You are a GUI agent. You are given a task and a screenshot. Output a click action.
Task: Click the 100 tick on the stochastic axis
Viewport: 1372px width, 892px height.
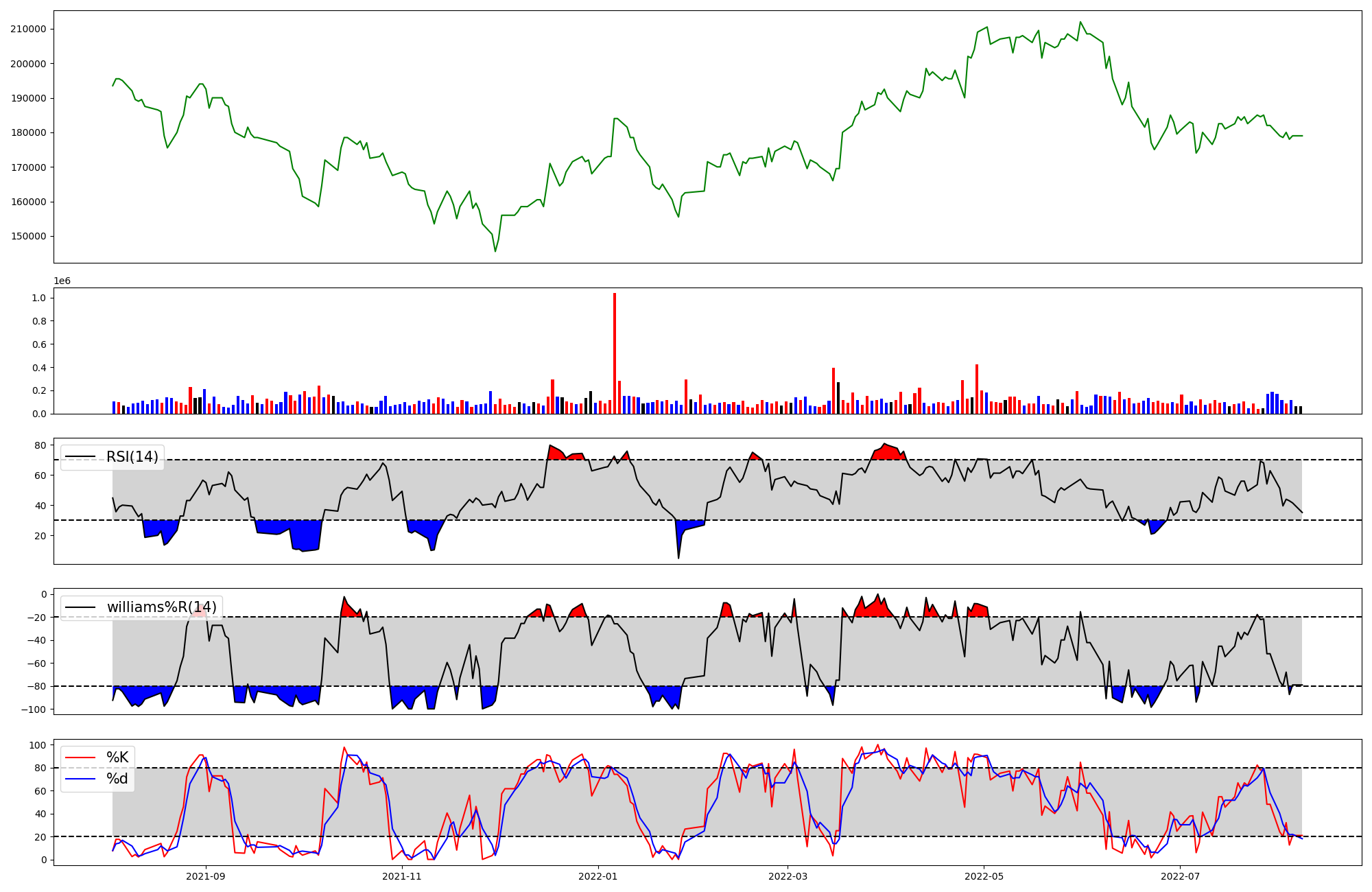pyautogui.click(x=38, y=745)
